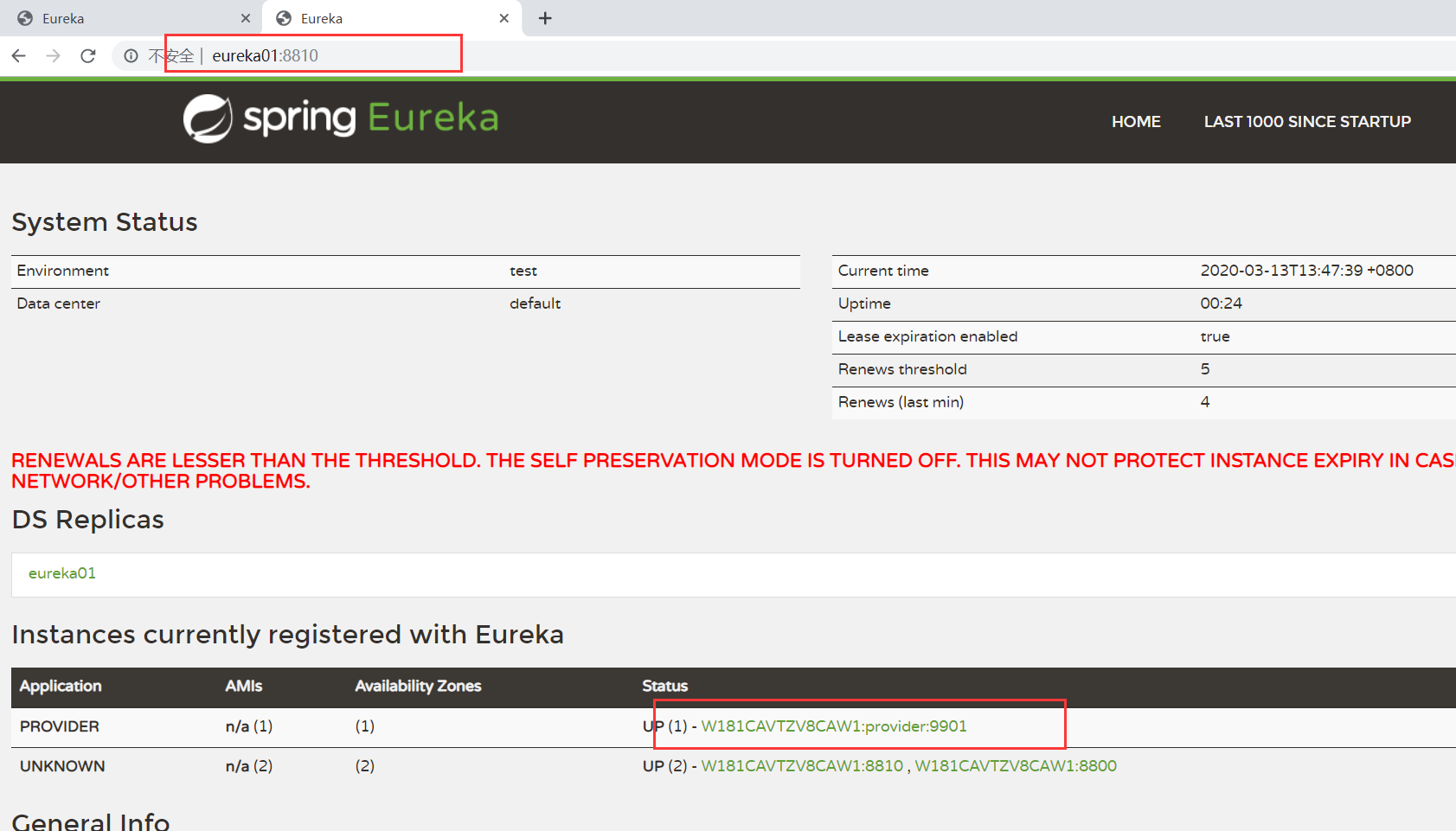
Task: Switch to the first Eureka tab
Action: pyautogui.click(x=132, y=18)
